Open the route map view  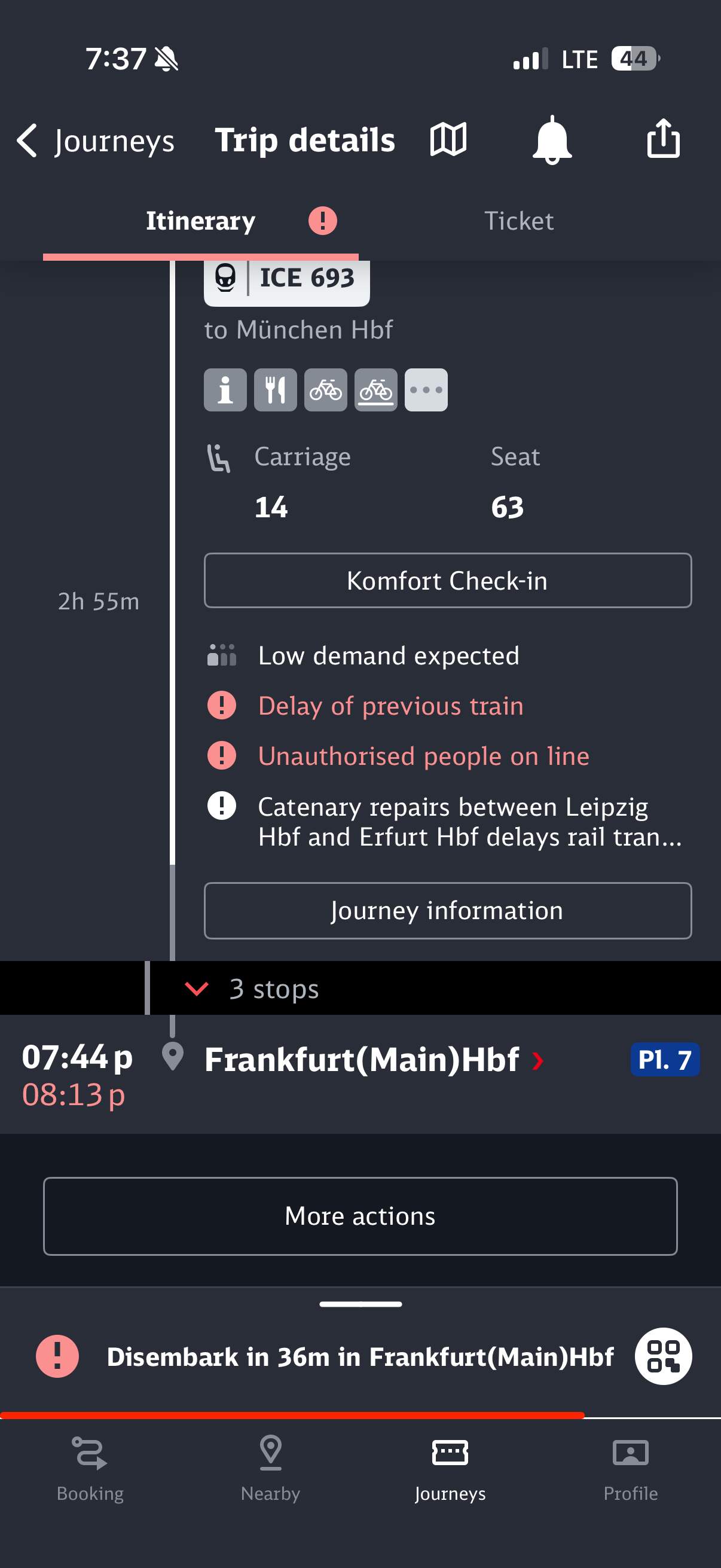pyautogui.click(x=448, y=139)
